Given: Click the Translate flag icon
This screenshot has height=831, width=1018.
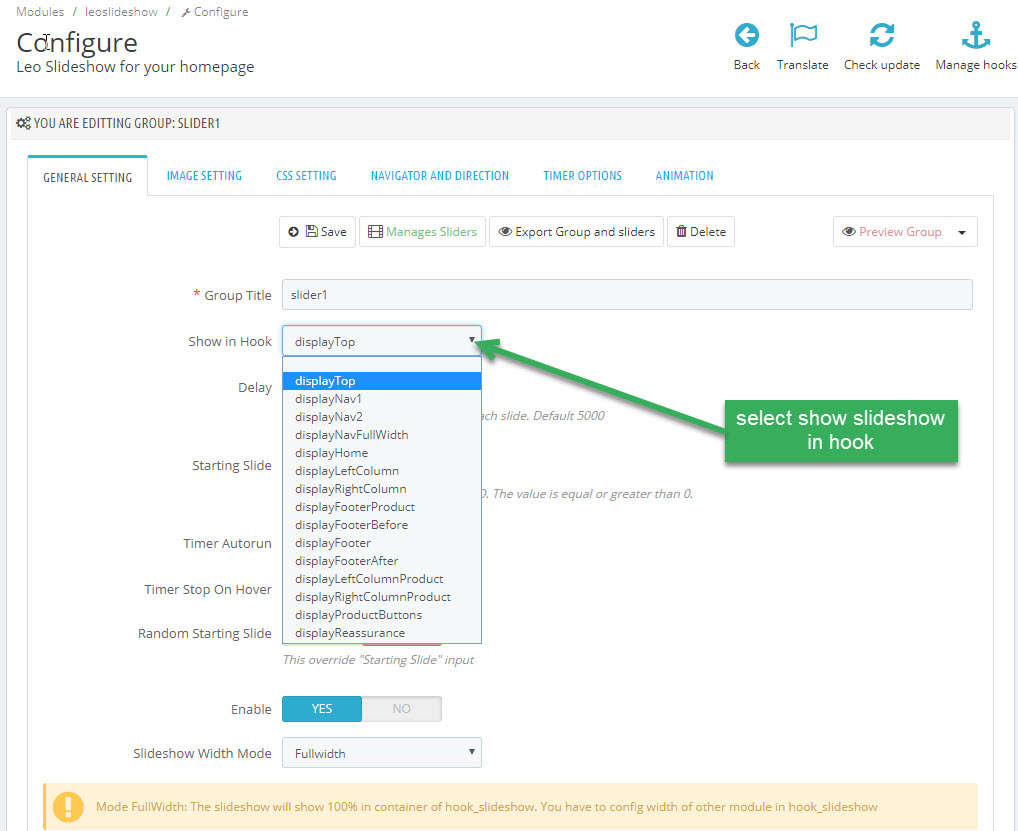Looking at the screenshot, I should [x=802, y=37].
